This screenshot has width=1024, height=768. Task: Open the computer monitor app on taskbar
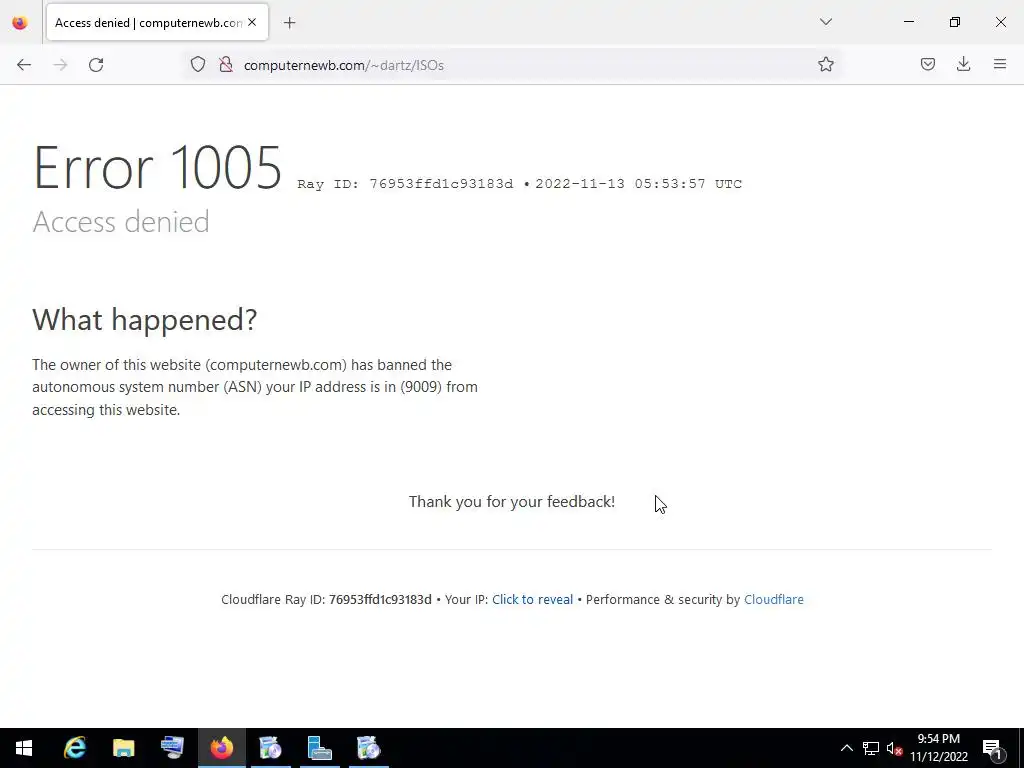point(172,748)
